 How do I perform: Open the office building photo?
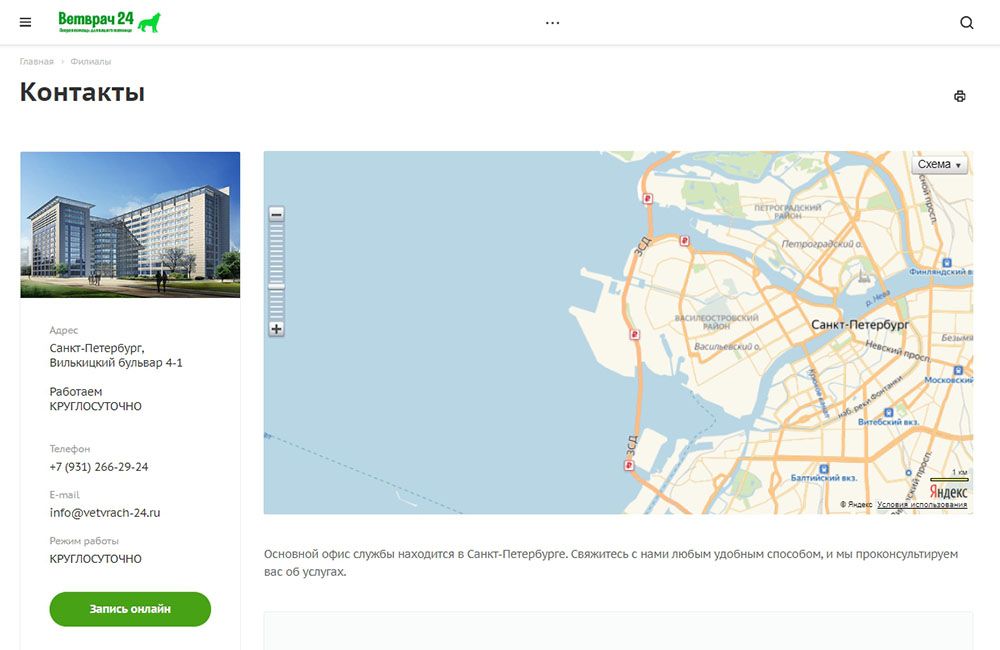pyautogui.click(x=130, y=224)
